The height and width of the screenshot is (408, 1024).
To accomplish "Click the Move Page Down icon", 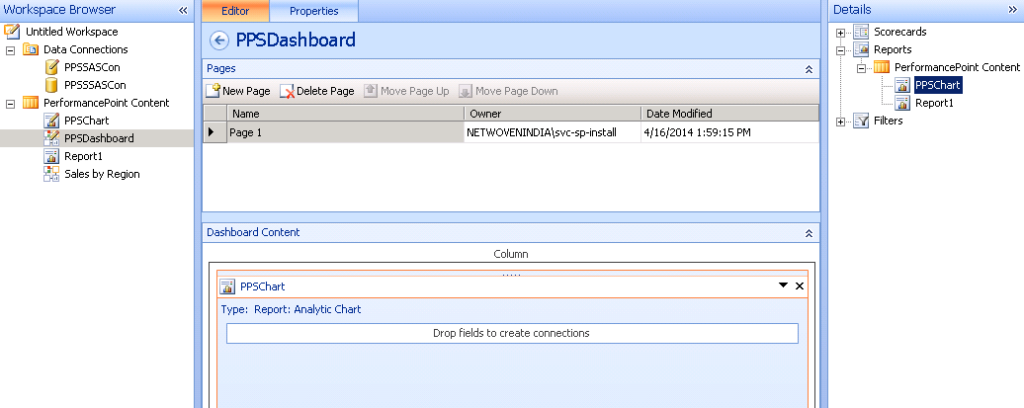I will (x=466, y=91).
